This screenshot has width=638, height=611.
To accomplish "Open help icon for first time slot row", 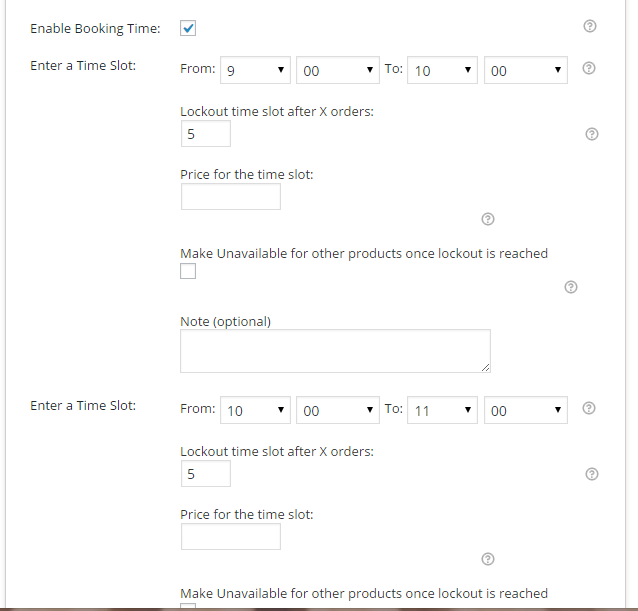I will point(589,68).
